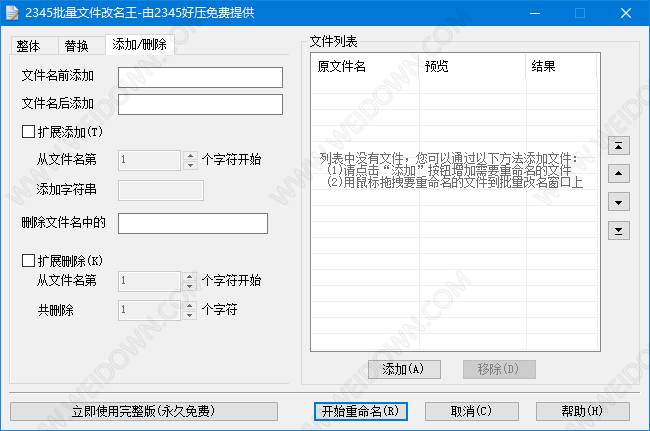The width and height of the screenshot is (650, 431).
Task: Increase the 扩展添加 start character spinner
Action: pos(190,155)
